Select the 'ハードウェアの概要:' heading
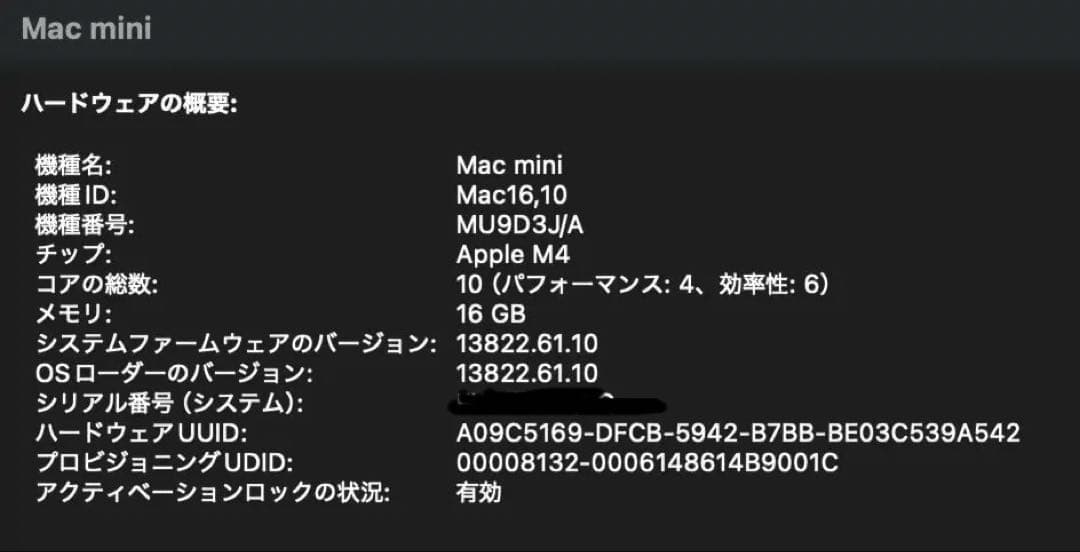The width and height of the screenshot is (1080, 552). tap(129, 104)
